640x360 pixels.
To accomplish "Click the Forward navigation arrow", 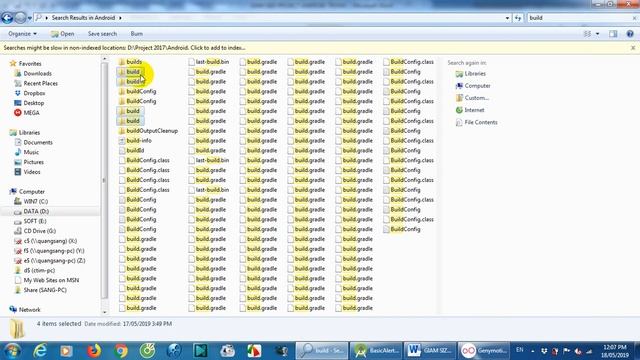I will coord(20,18).
